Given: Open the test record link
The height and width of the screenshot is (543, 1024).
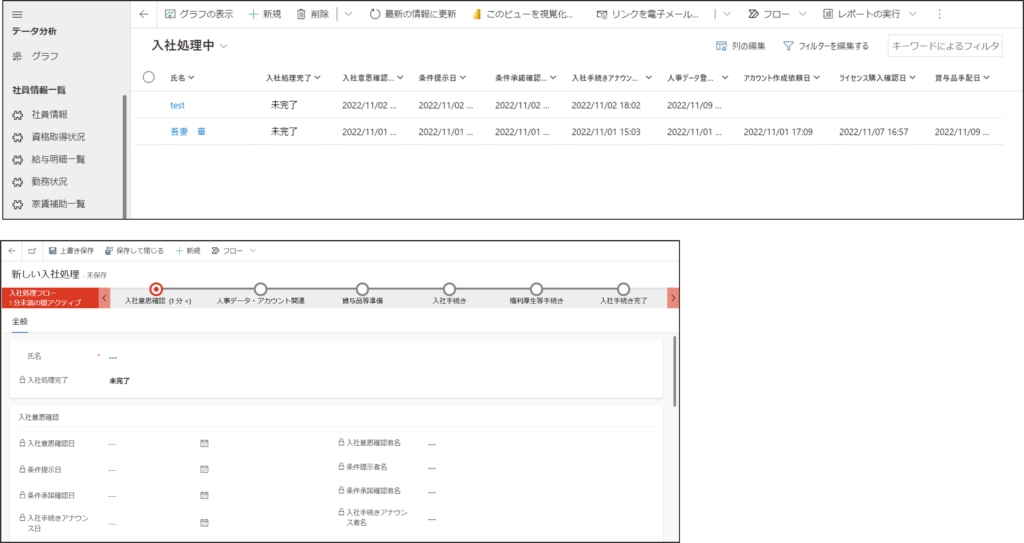Looking at the screenshot, I should click(178, 104).
